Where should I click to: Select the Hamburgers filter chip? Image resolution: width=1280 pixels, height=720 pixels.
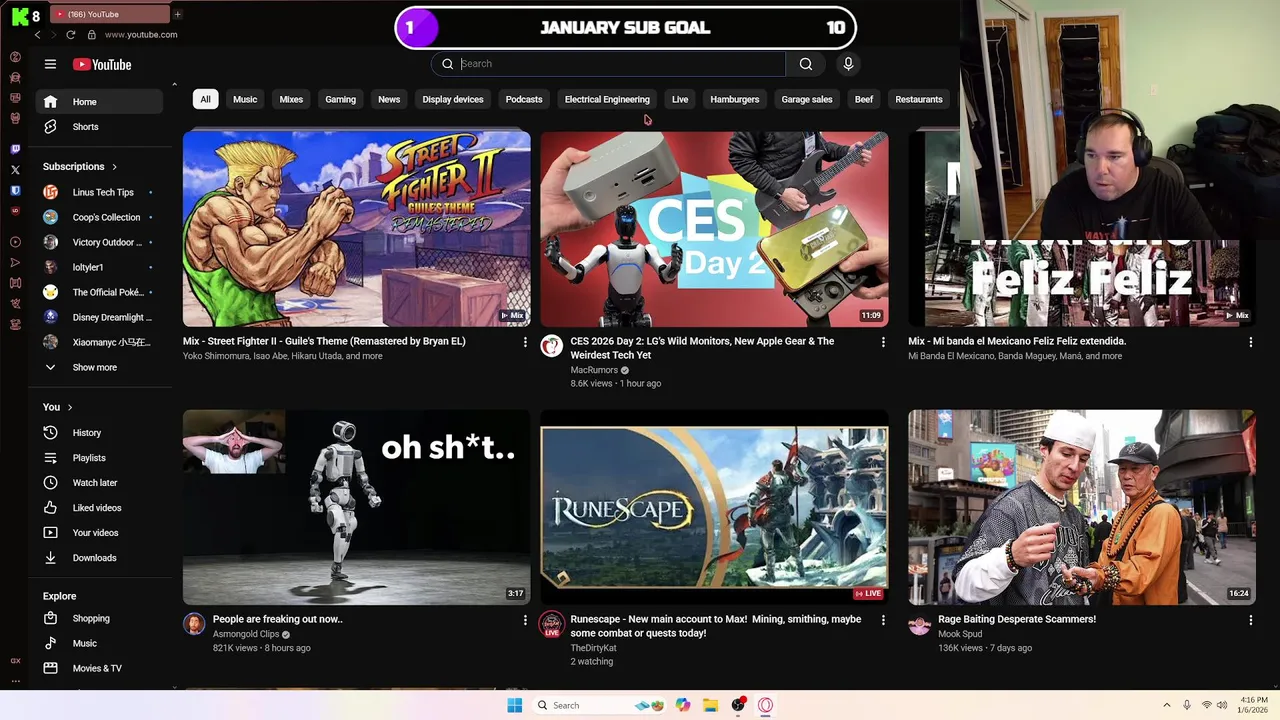[735, 99]
